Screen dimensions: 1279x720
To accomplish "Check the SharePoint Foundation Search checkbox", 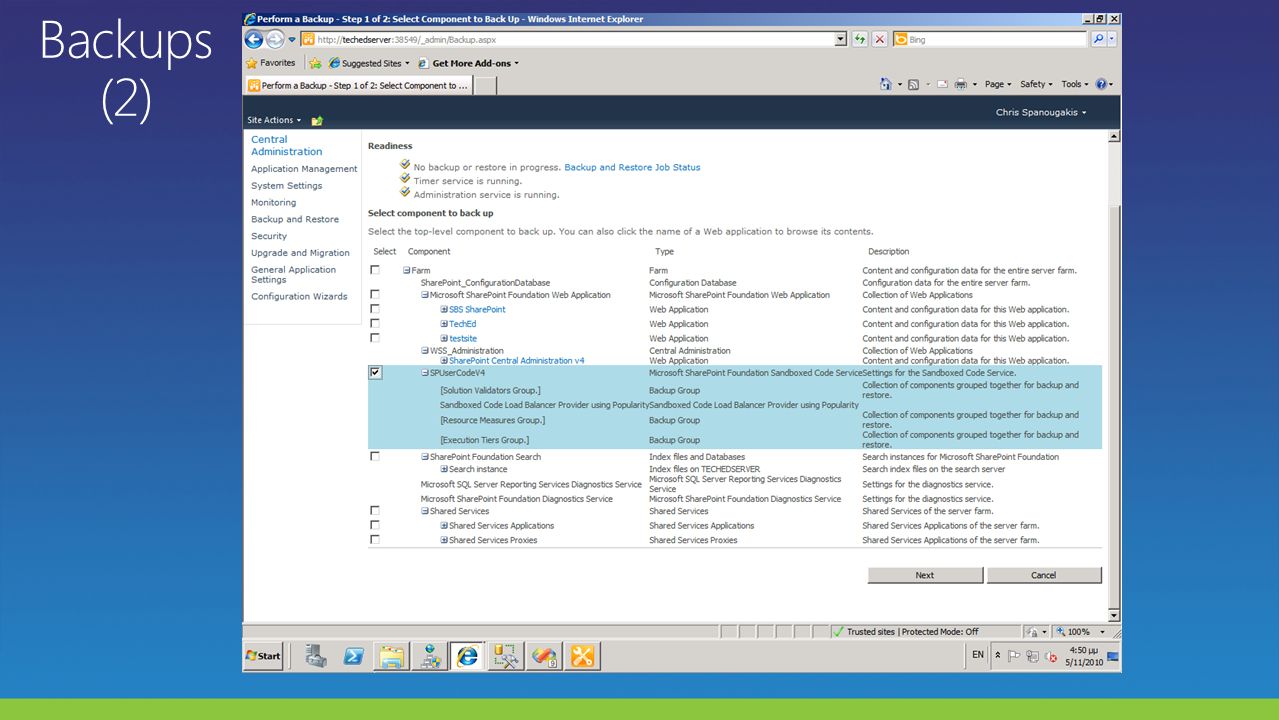I will click(375, 456).
